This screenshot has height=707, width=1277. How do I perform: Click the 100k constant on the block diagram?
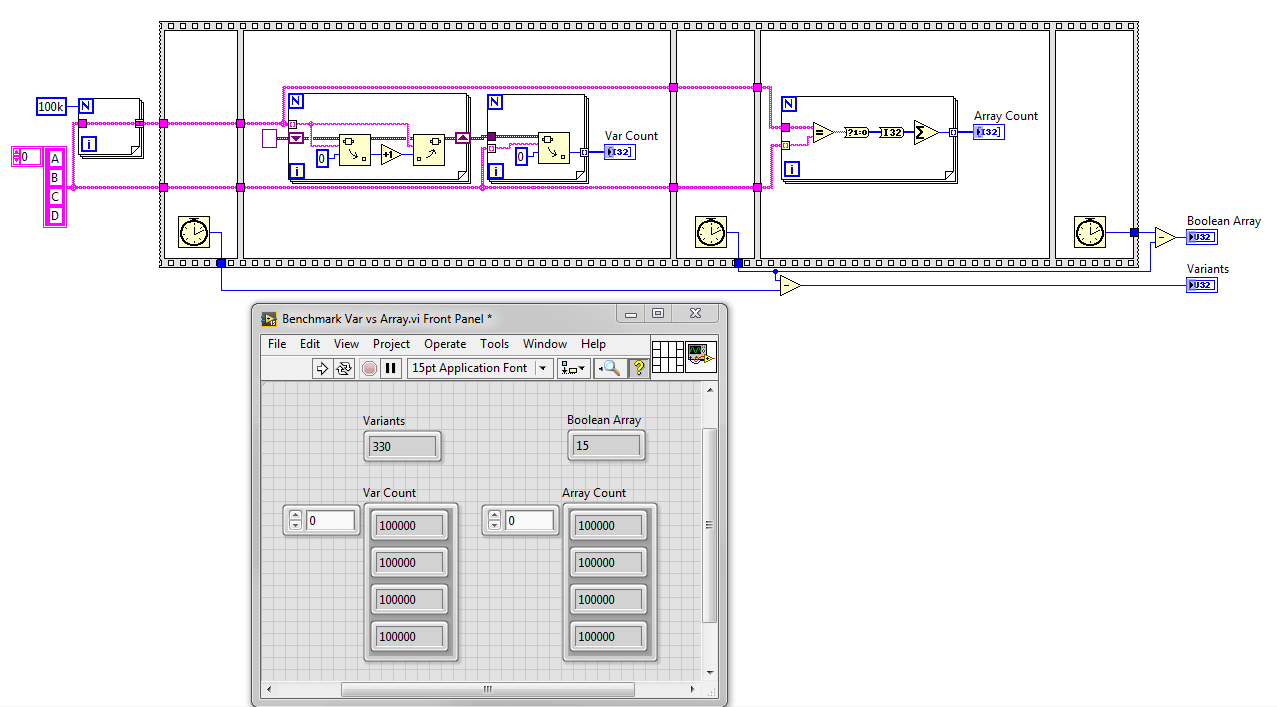(51, 106)
